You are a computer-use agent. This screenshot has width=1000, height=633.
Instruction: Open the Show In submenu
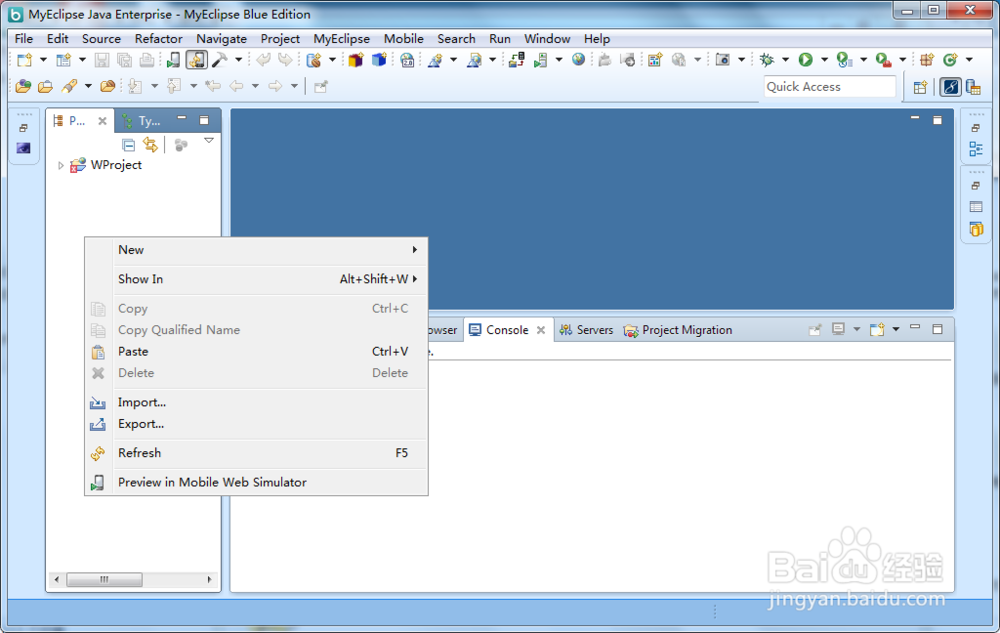click(x=256, y=279)
